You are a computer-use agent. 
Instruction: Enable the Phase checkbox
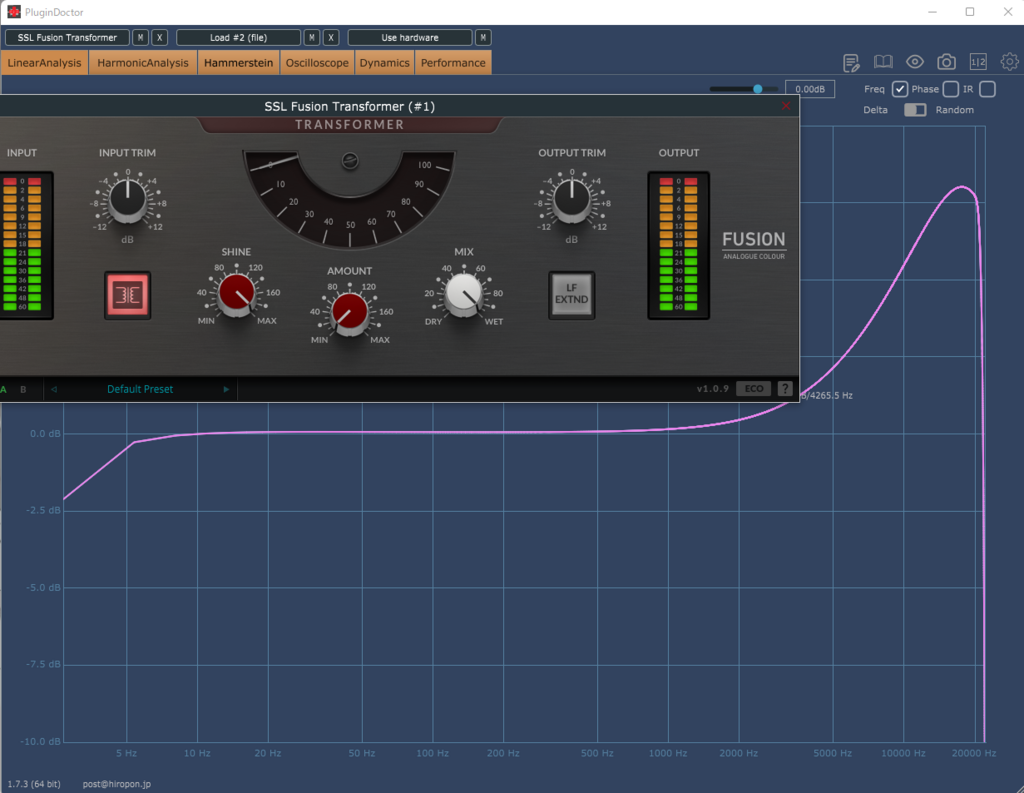click(x=951, y=89)
